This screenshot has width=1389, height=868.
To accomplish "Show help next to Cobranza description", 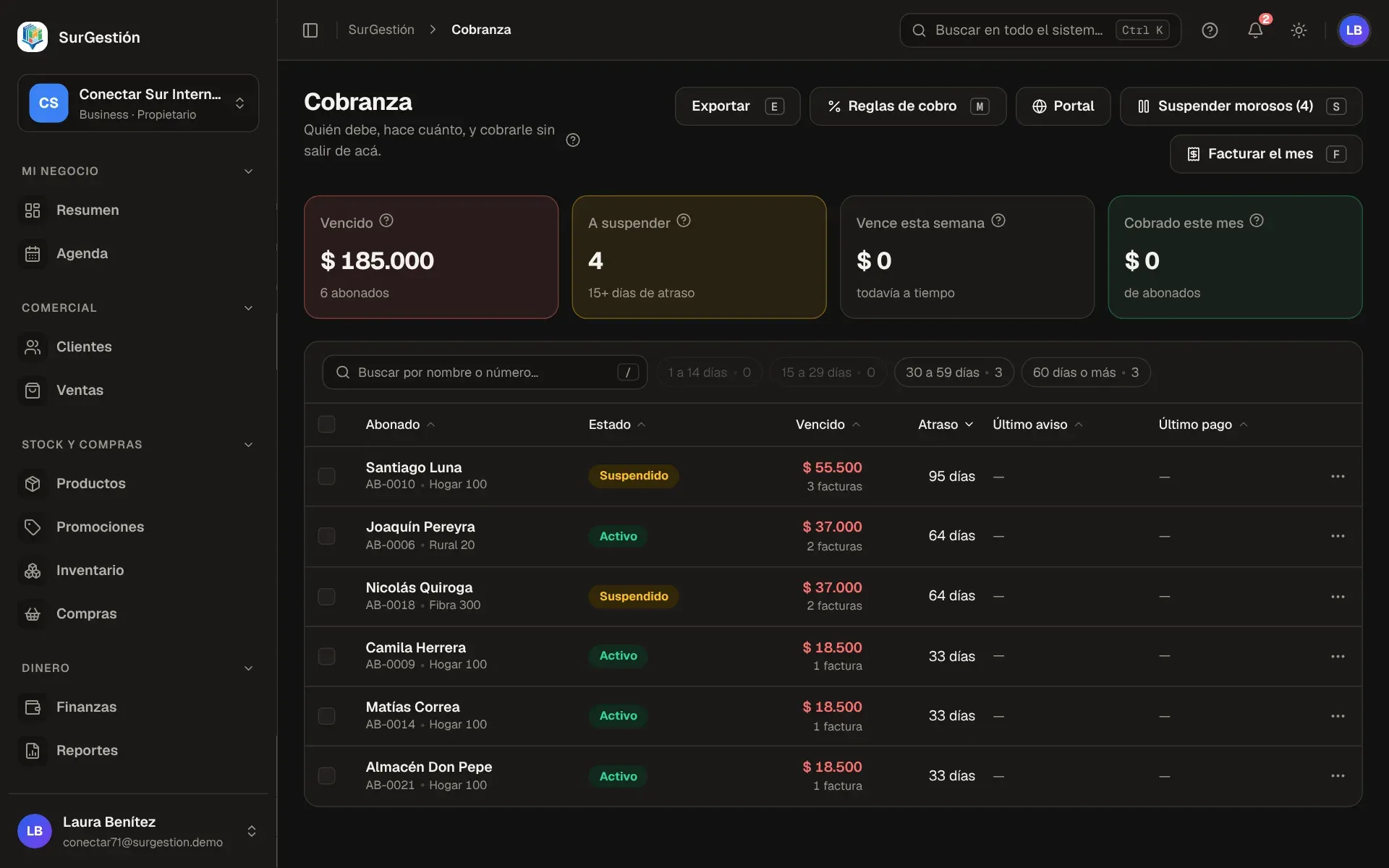I will click(x=573, y=140).
